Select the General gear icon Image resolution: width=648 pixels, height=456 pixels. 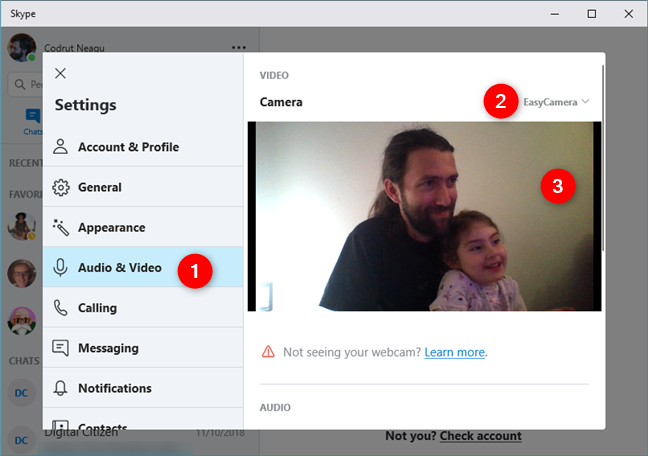61,187
